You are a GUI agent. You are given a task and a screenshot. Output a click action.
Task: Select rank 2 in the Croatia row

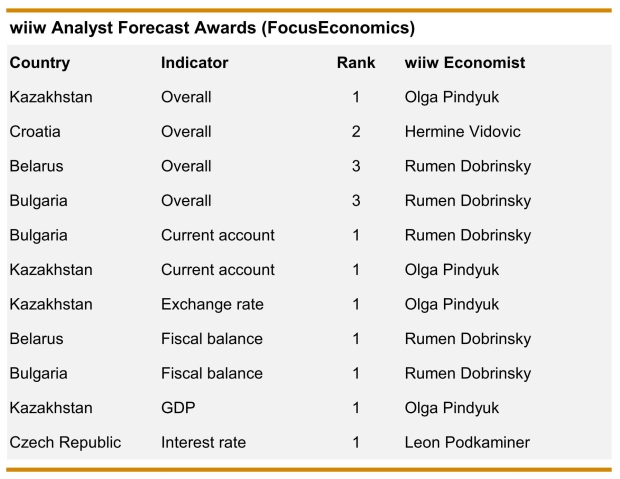[x=356, y=131]
